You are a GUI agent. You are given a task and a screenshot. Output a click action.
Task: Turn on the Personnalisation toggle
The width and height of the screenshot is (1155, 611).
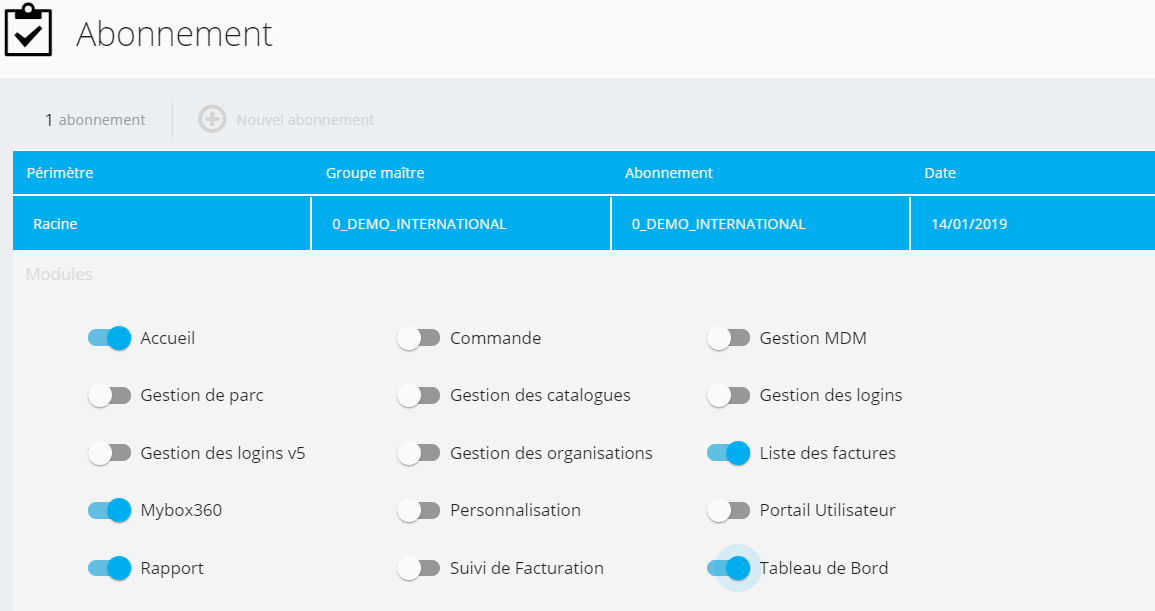(x=418, y=510)
